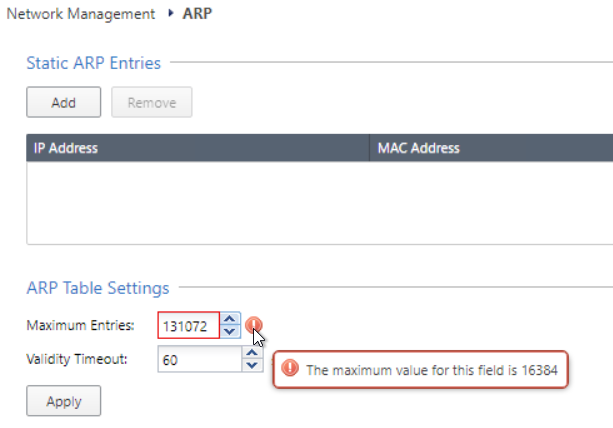This screenshot has height=428, width=613.
Task: Click the warning icon inside the tooltip
Action: pos(290,368)
